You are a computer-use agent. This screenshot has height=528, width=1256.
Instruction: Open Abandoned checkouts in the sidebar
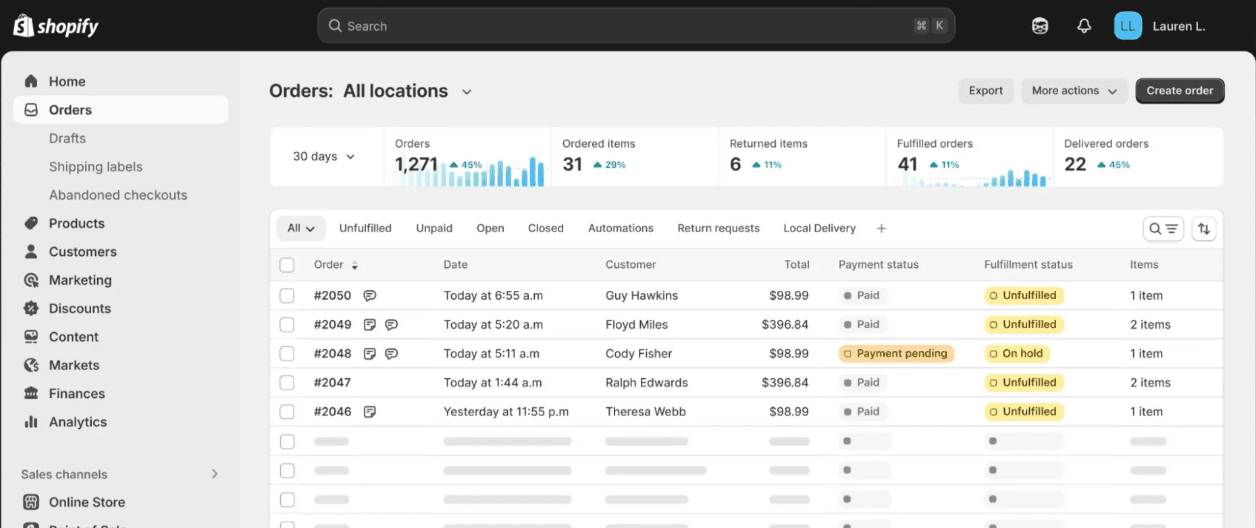[x=118, y=195]
